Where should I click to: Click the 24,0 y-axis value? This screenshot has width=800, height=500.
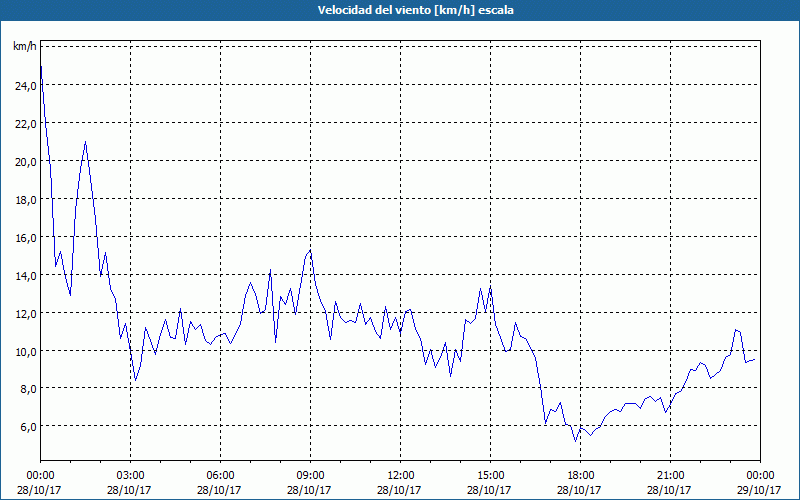click(26, 86)
